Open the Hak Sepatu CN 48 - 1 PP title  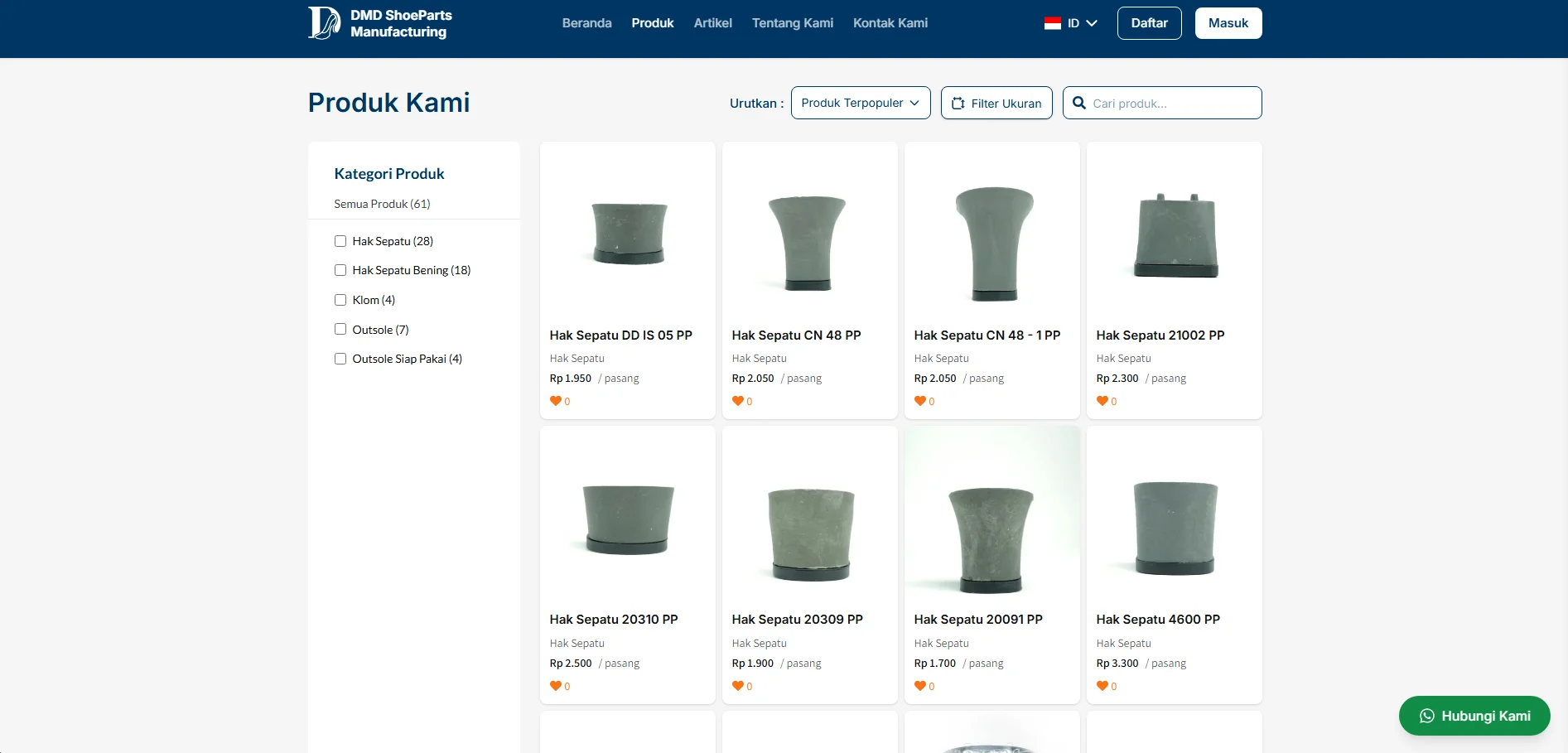click(x=987, y=335)
